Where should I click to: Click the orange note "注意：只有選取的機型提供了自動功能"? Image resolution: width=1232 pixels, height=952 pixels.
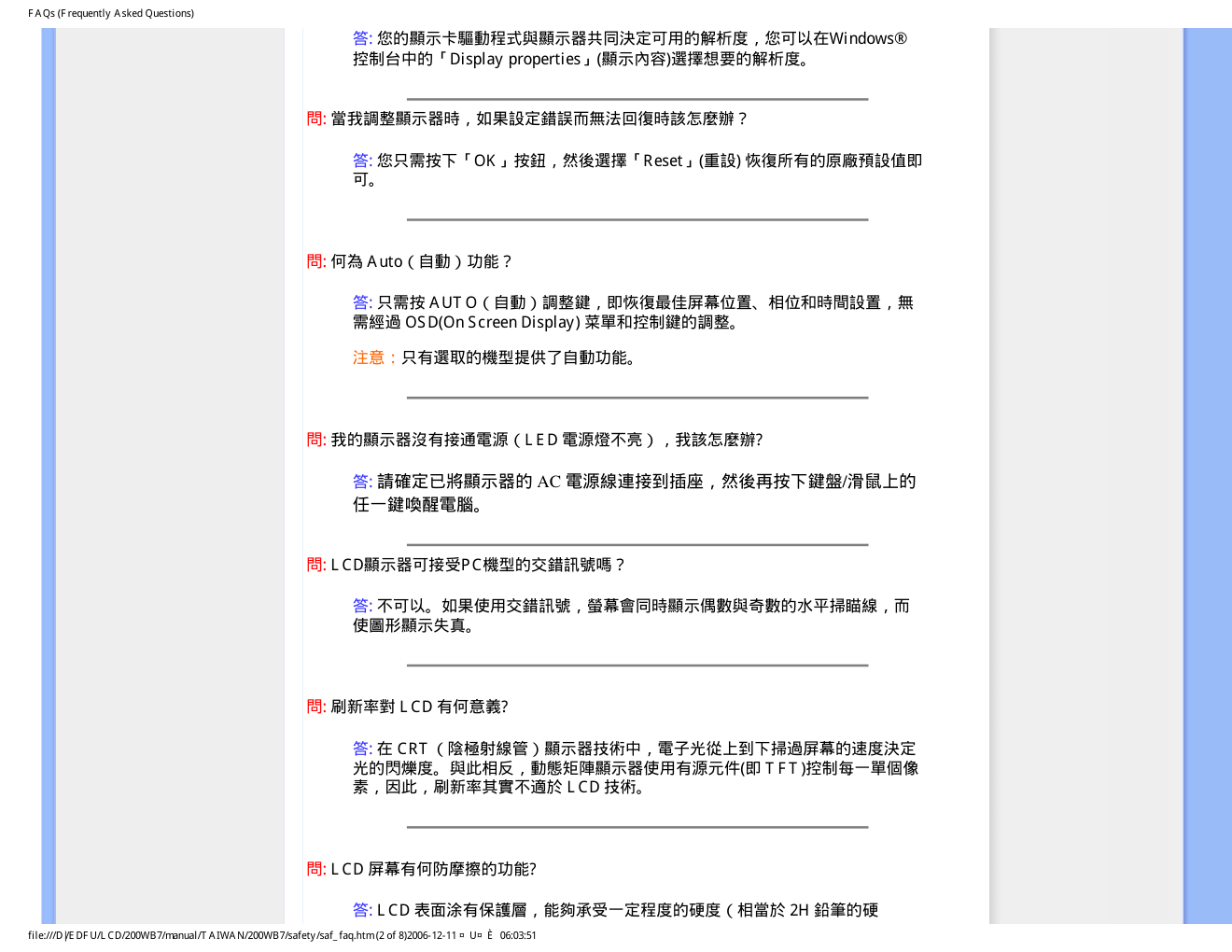[x=495, y=357]
